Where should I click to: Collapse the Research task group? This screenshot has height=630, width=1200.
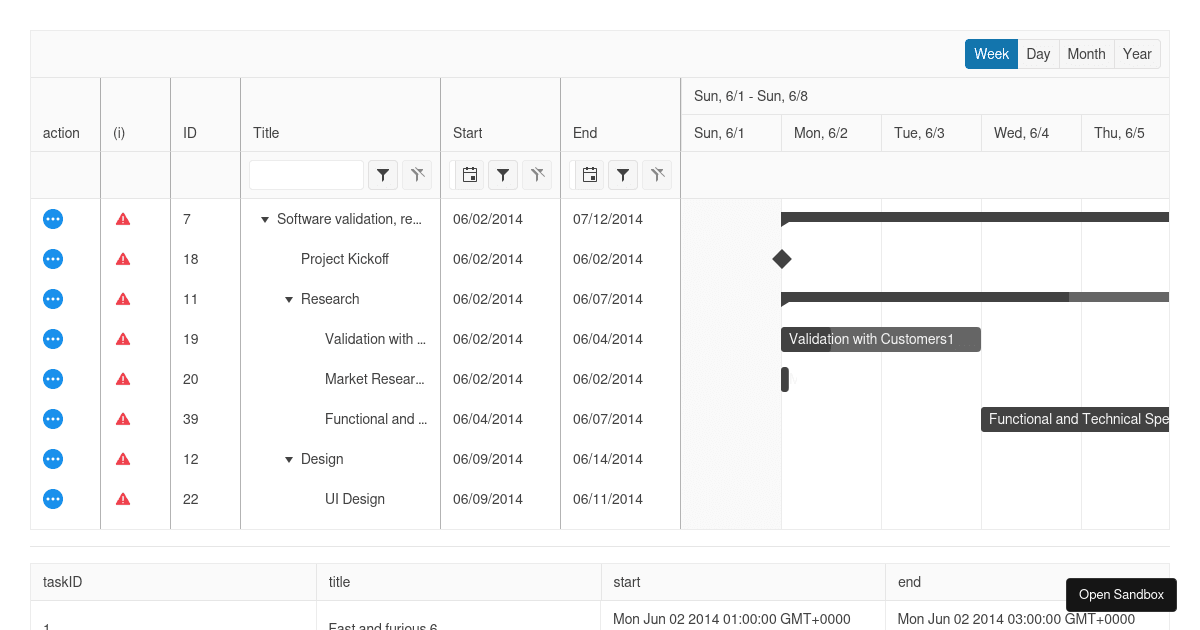tap(289, 299)
